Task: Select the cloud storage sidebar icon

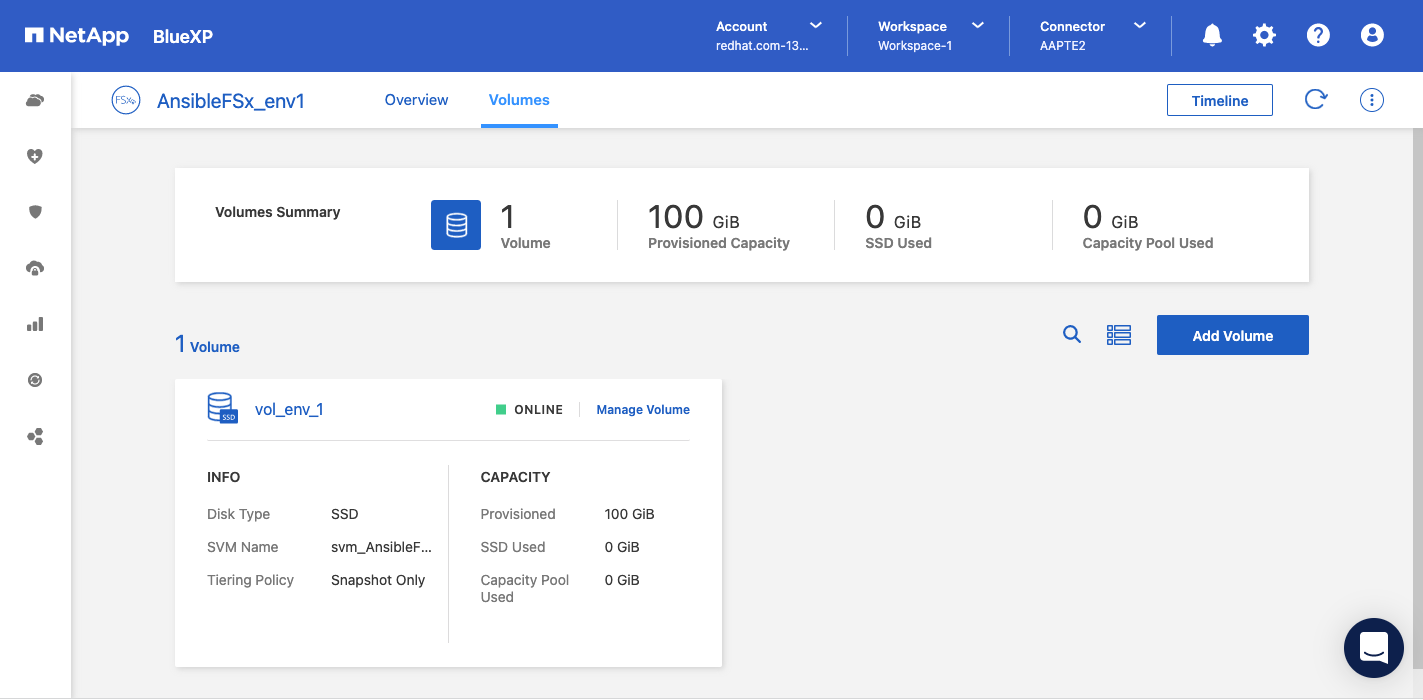Action: 35,100
